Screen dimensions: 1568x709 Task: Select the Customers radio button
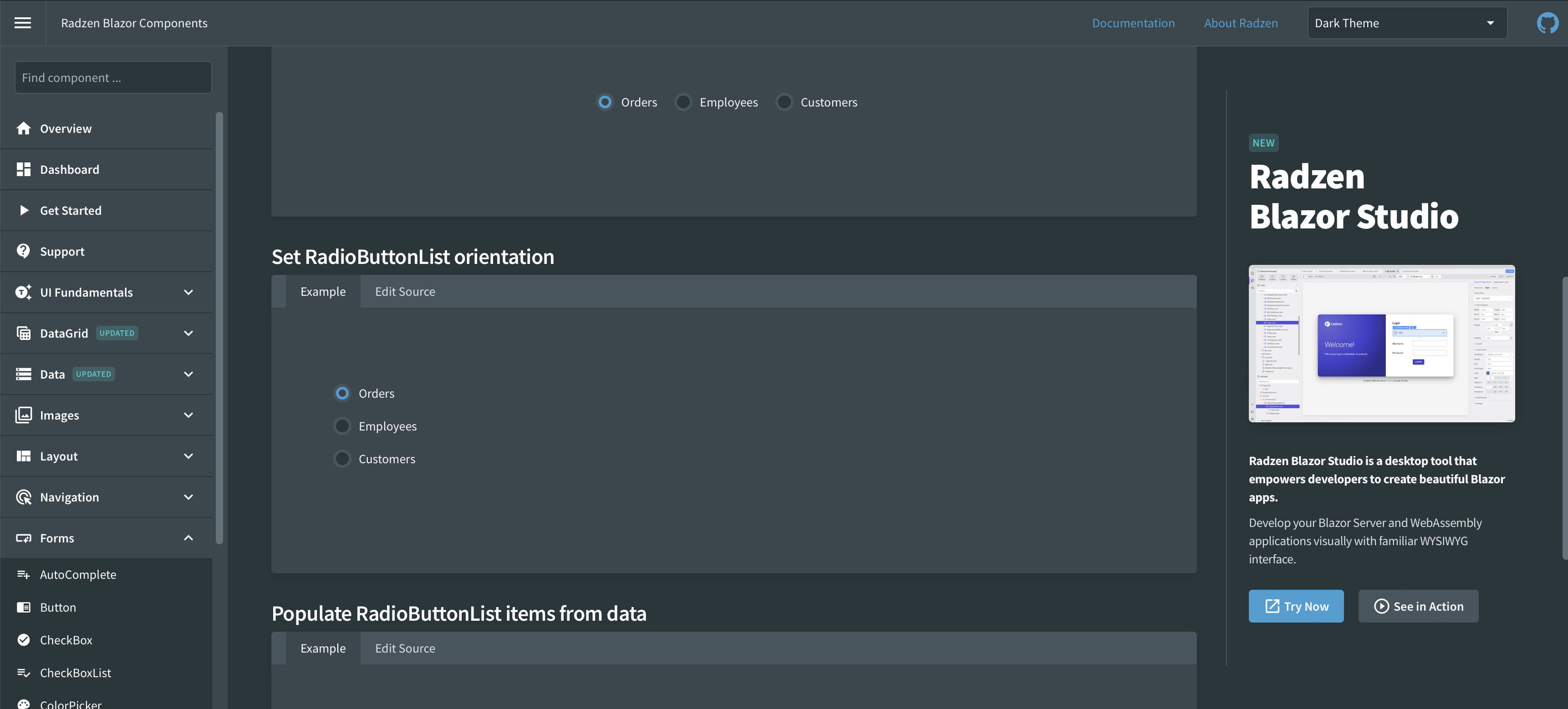784,101
